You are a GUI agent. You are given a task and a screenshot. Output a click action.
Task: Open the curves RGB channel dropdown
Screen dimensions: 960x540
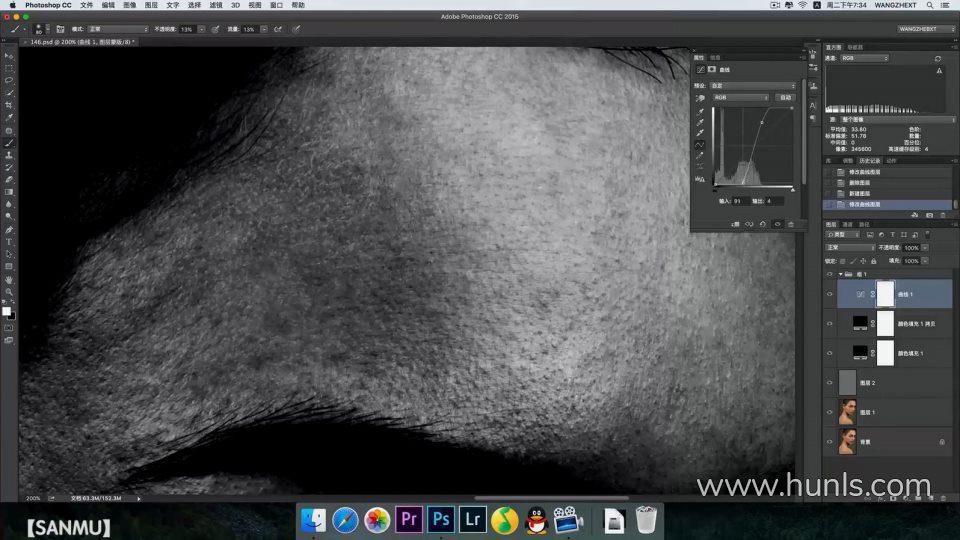[x=740, y=98]
